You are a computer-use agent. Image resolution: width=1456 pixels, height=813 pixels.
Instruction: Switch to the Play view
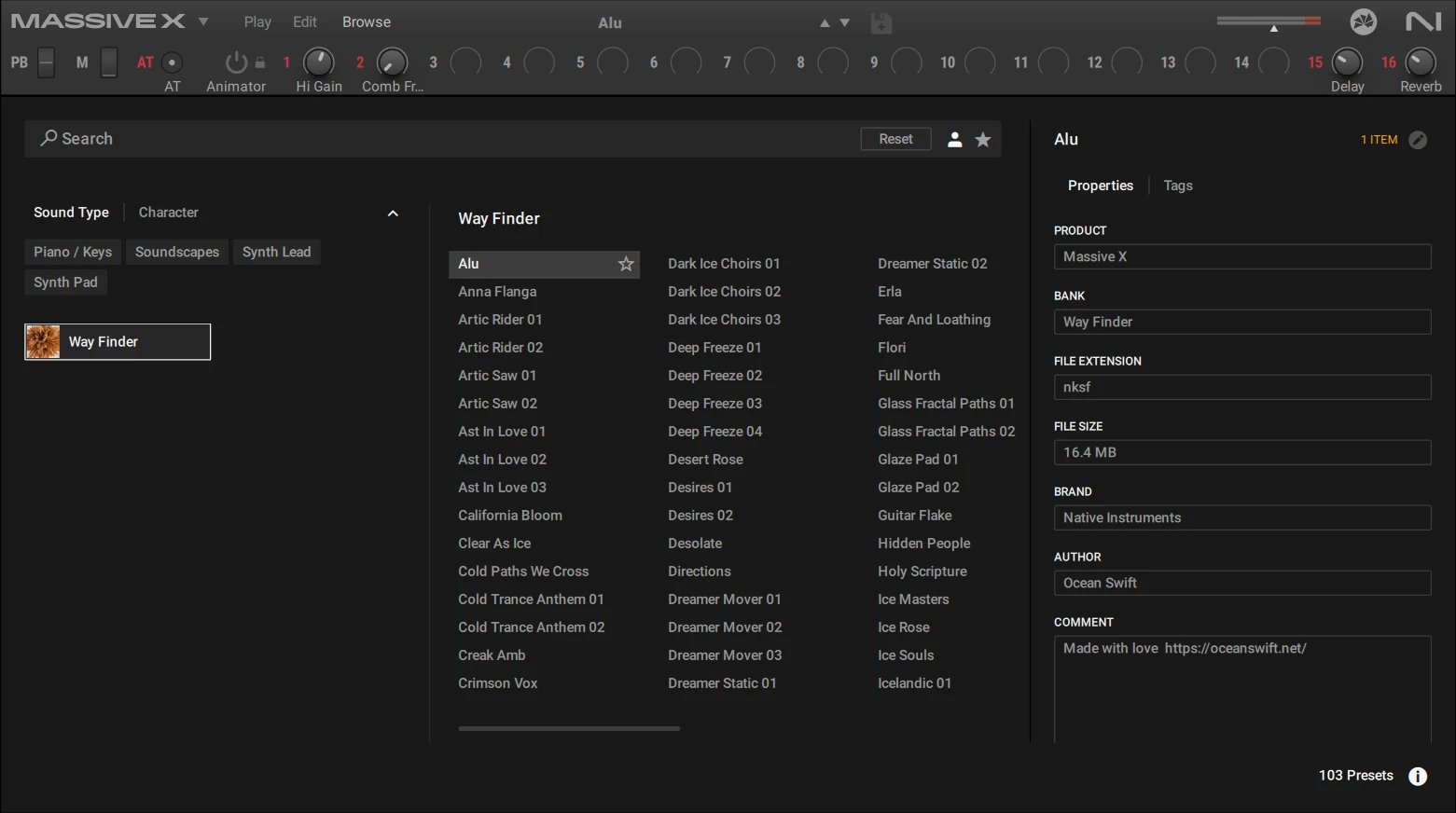257,22
